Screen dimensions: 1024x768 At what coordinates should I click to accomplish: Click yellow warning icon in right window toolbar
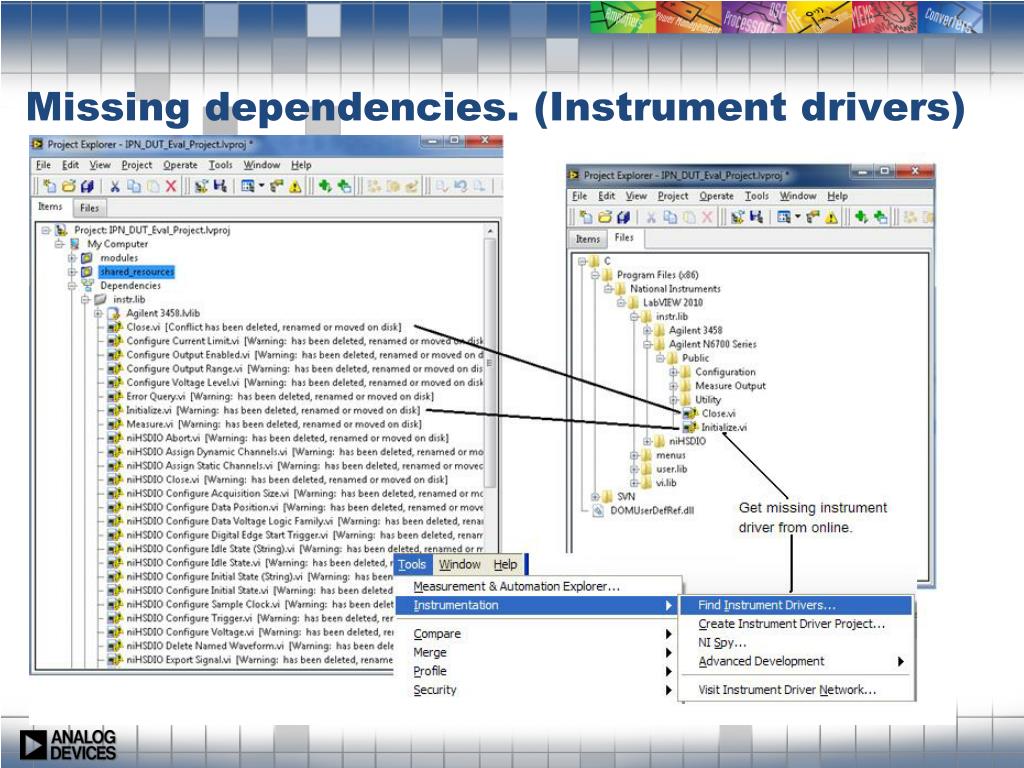pos(831,217)
